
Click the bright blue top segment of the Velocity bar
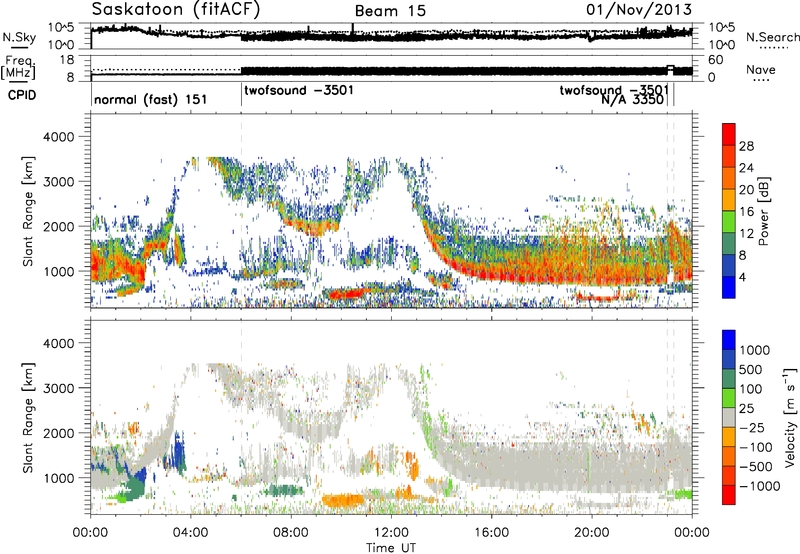point(729,340)
